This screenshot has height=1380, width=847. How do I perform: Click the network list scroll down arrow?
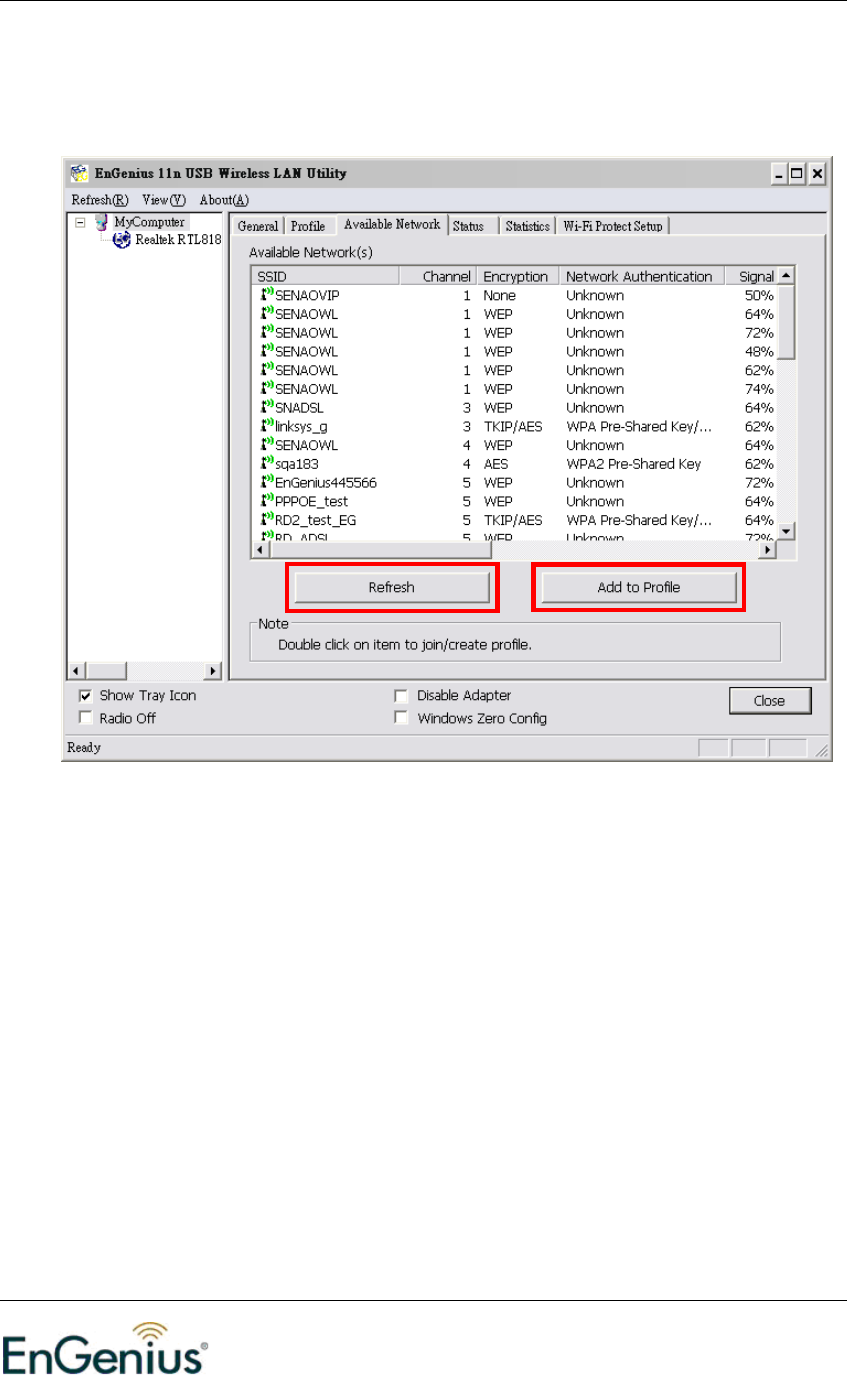(x=787, y=532)
